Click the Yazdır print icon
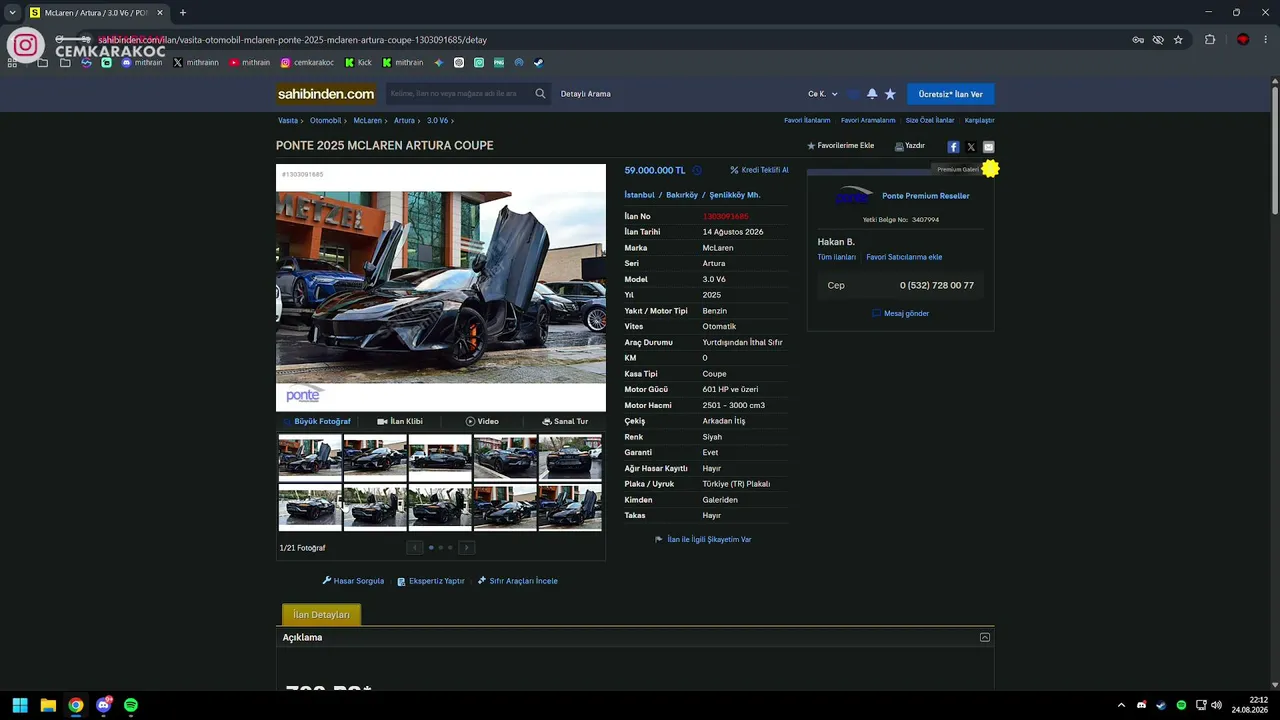The width and height of the screenshot is (1280, 720). click(899, 146)
